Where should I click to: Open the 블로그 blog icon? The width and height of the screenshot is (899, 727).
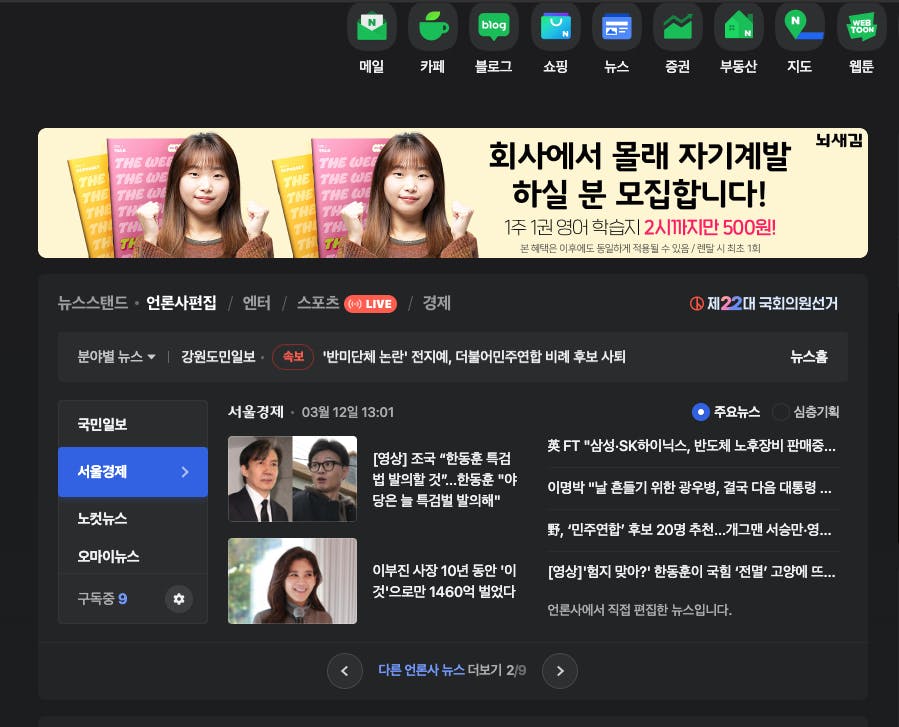click(494, 26)
